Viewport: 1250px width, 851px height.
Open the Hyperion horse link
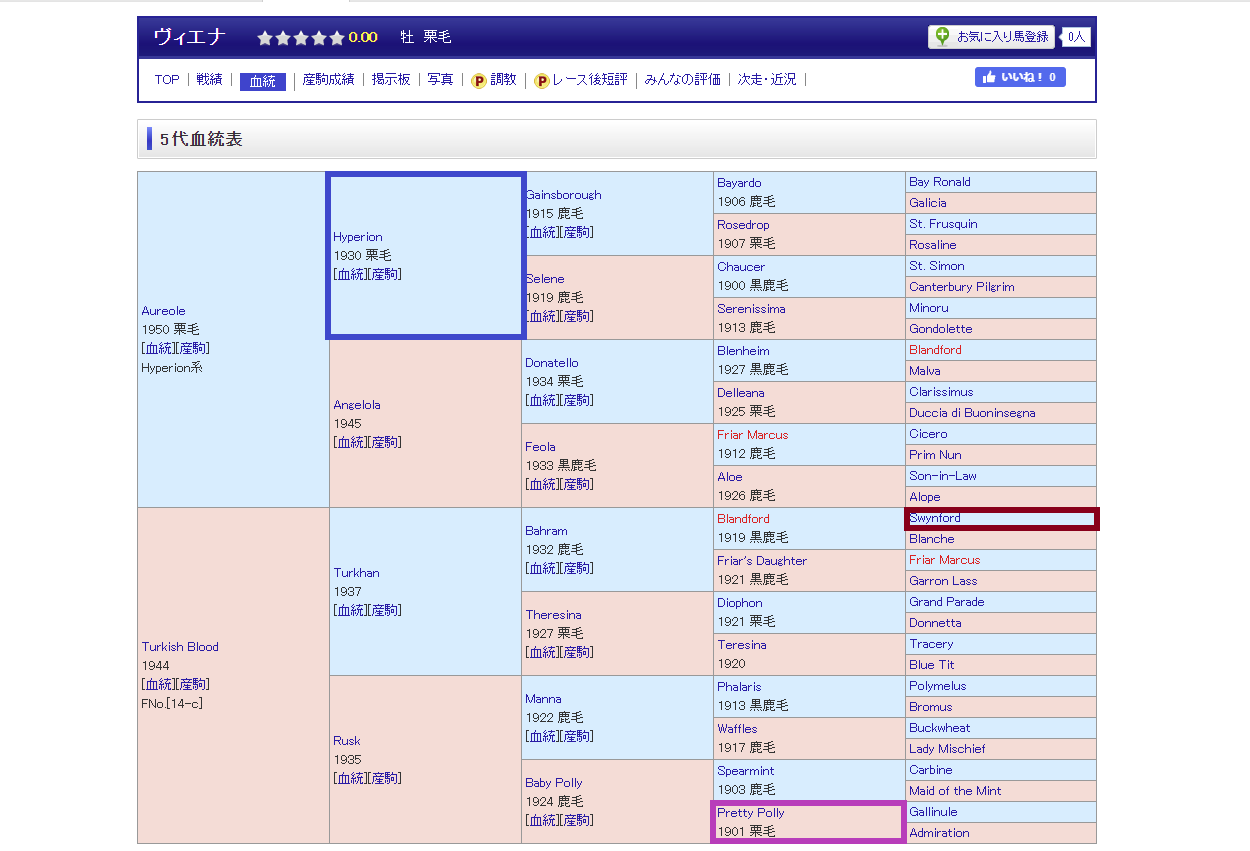pos(358,237)
